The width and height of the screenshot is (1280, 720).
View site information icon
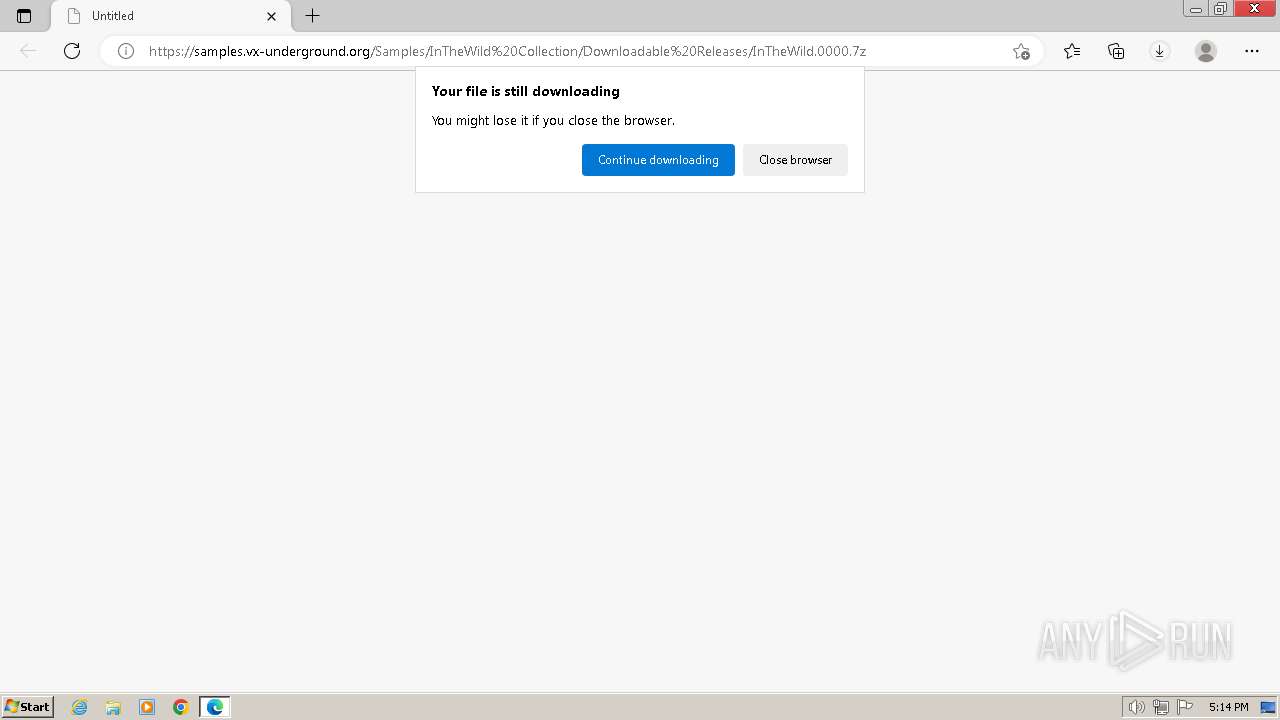126,51
